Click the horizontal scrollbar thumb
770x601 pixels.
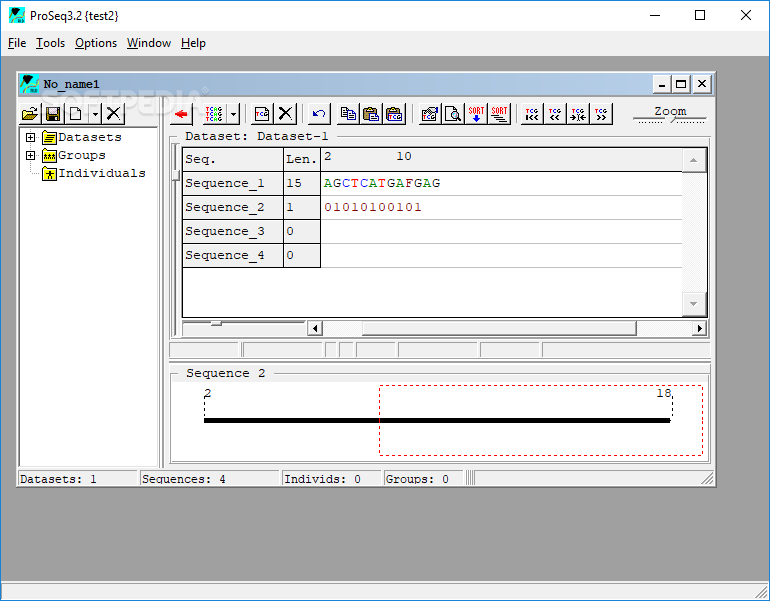(499, 328)
